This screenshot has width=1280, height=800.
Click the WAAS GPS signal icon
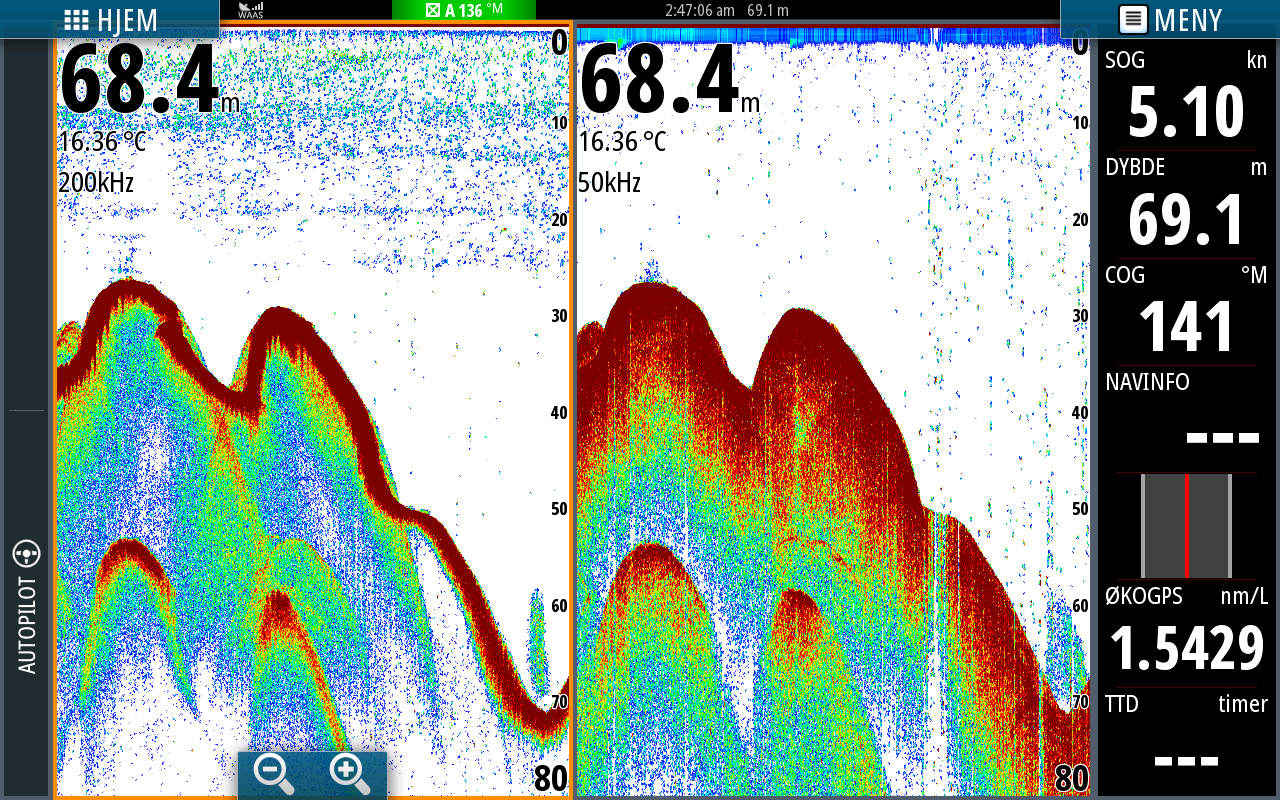[251, 10]
